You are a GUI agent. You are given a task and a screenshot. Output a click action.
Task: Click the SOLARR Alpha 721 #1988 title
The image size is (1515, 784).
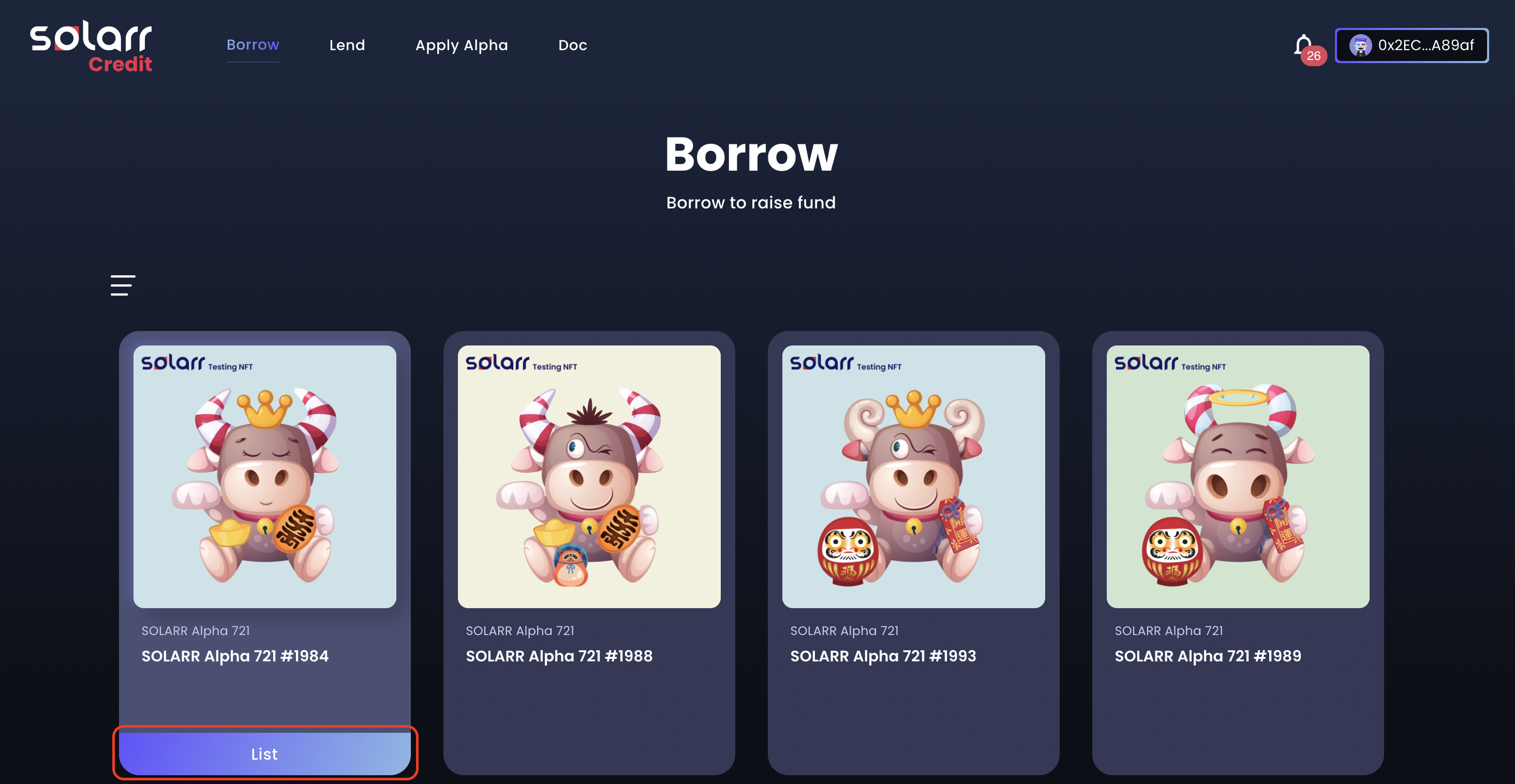pyautogui.click(x=559, y=656)
